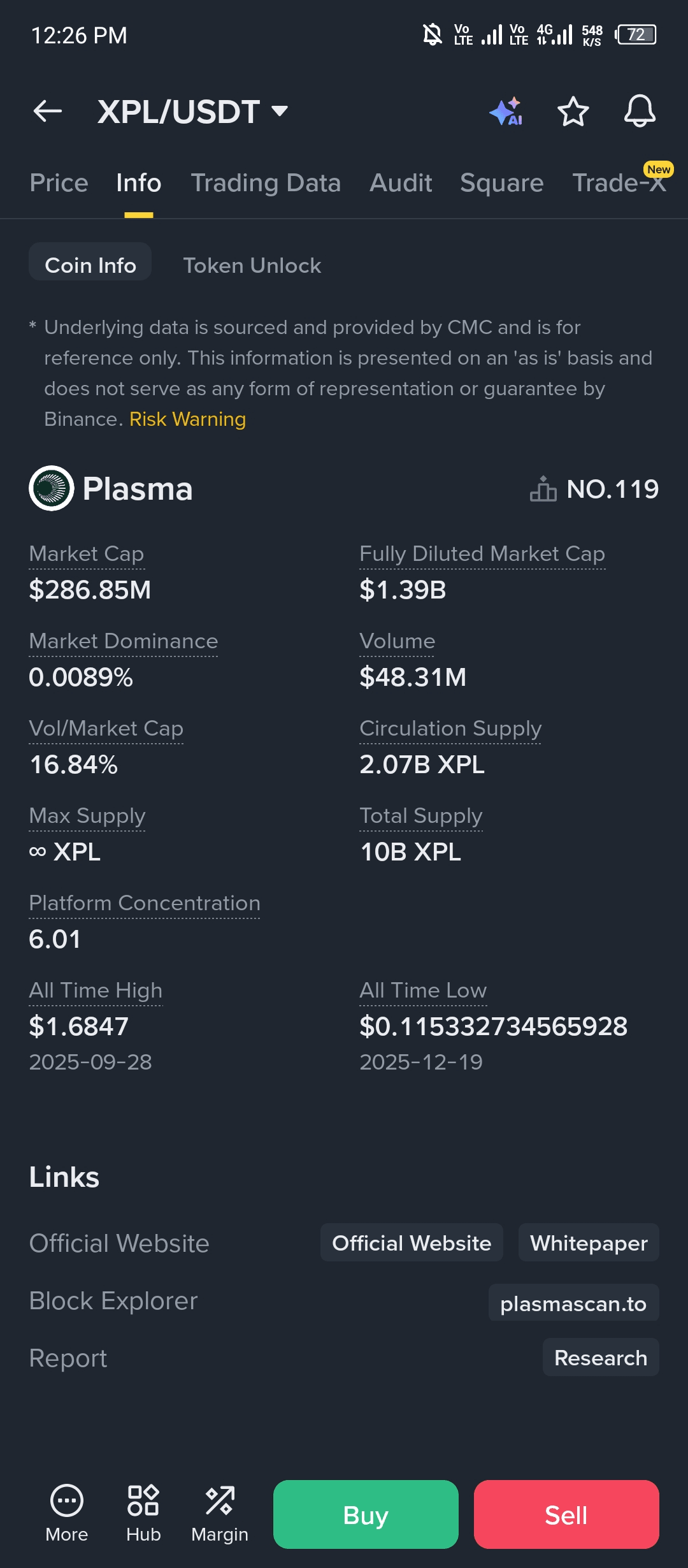Tap the Plasma coin logo
688x1568 pixels.
52,488
